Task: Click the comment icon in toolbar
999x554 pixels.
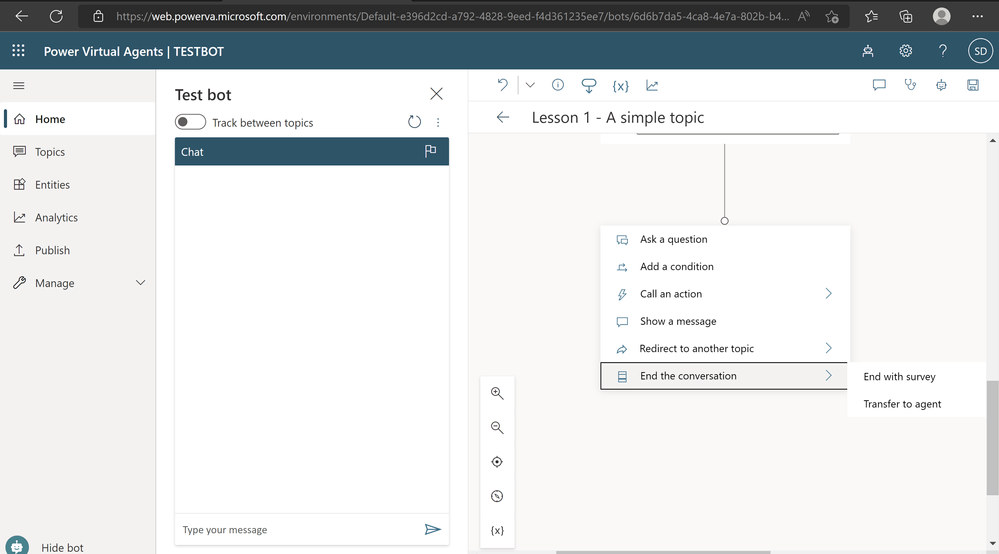Action: (879, 85)
